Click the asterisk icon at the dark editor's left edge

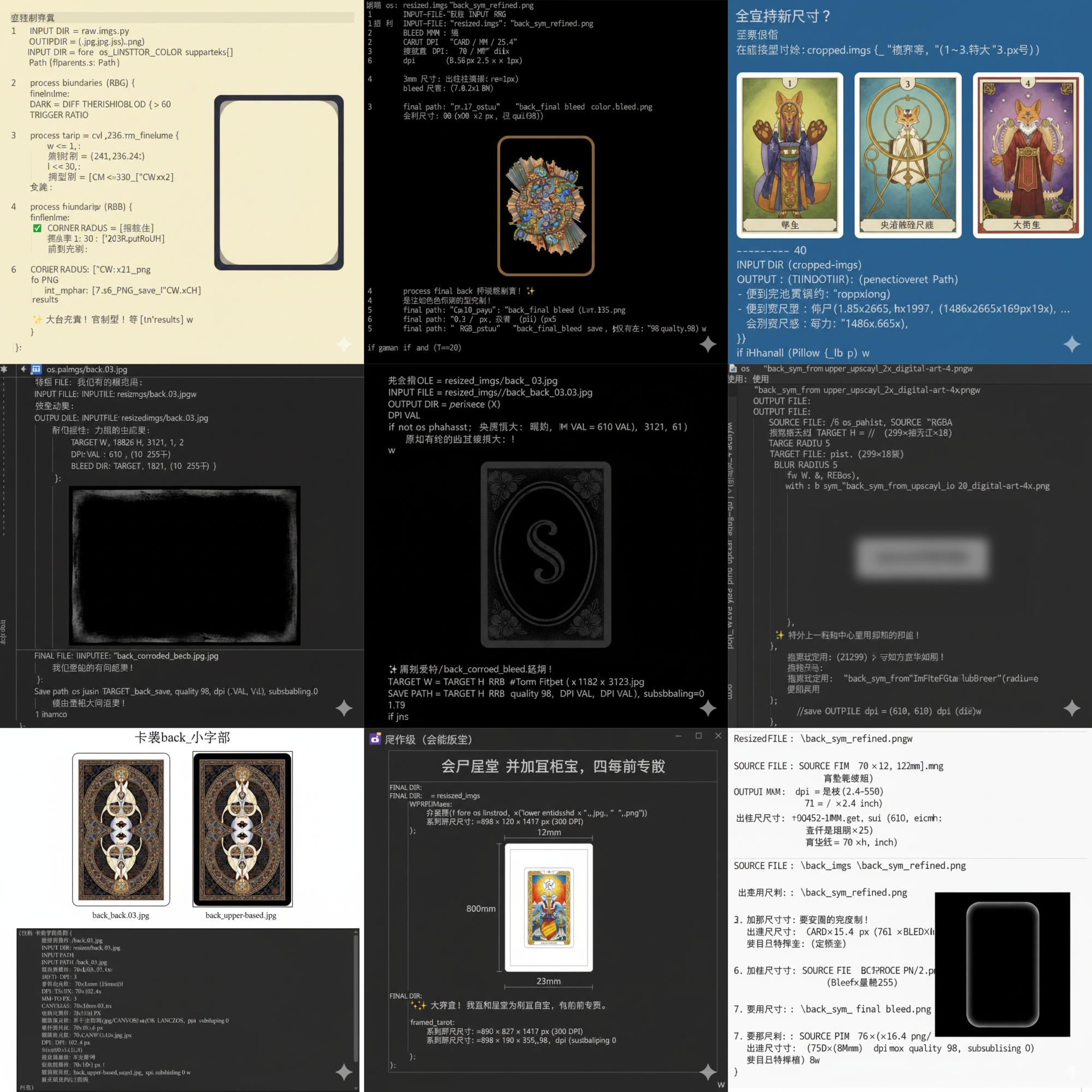tap(4, 369)
